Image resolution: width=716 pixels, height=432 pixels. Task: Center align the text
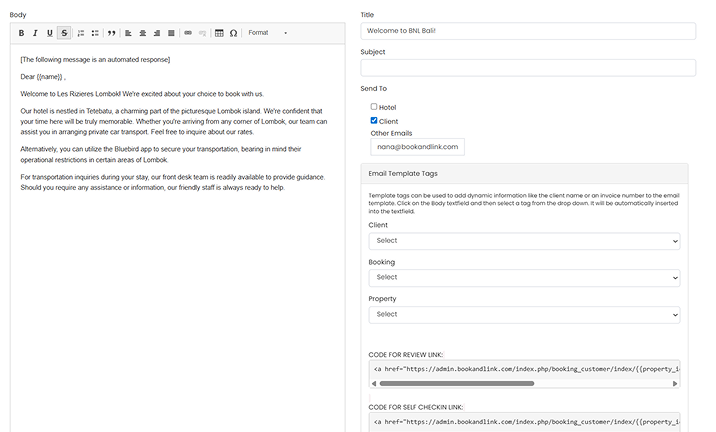coord(142,33)
